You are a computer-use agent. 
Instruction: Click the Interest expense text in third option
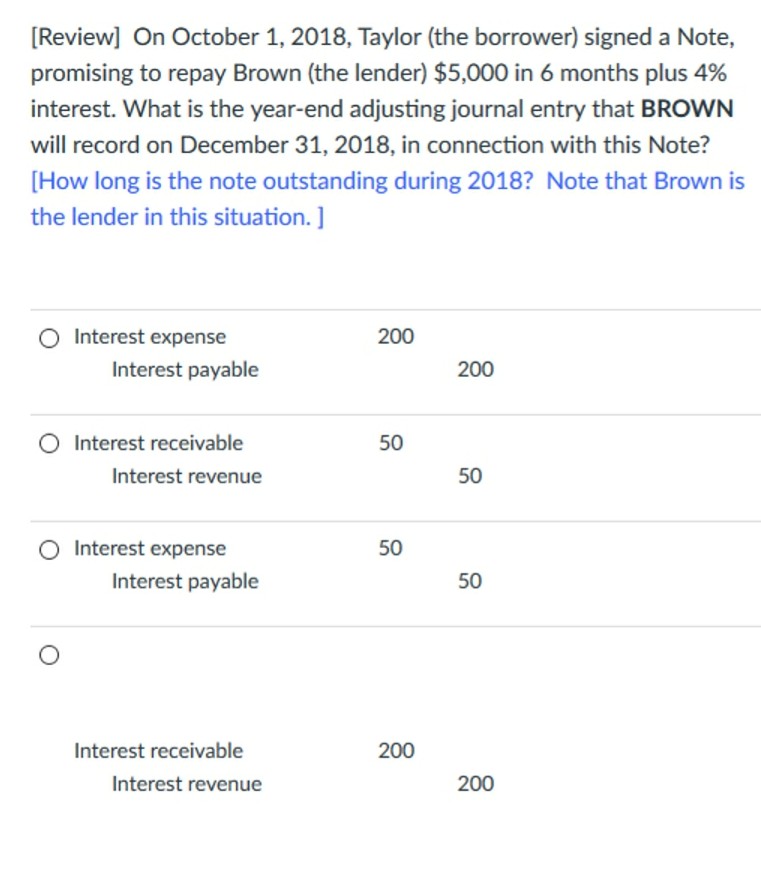[x=149, y=549]
